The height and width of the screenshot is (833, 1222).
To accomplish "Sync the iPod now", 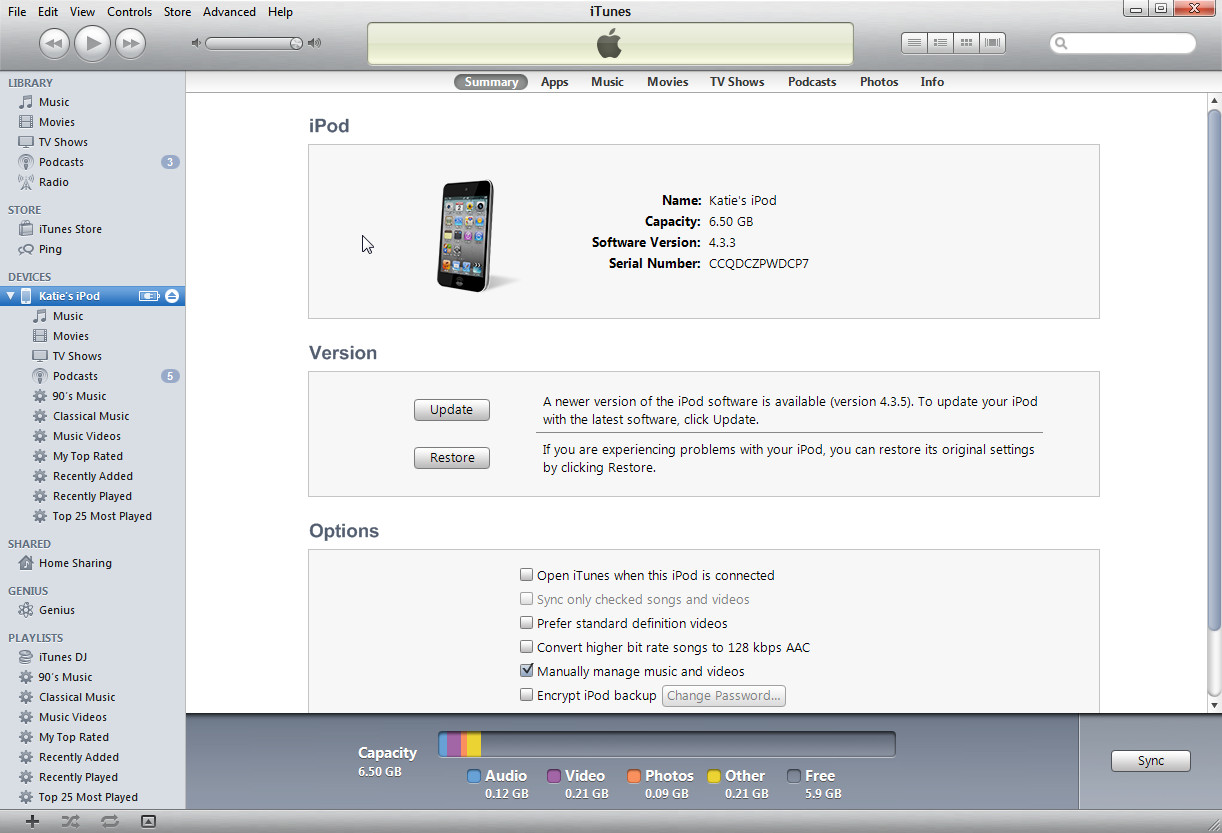I will click(1150, 761).
